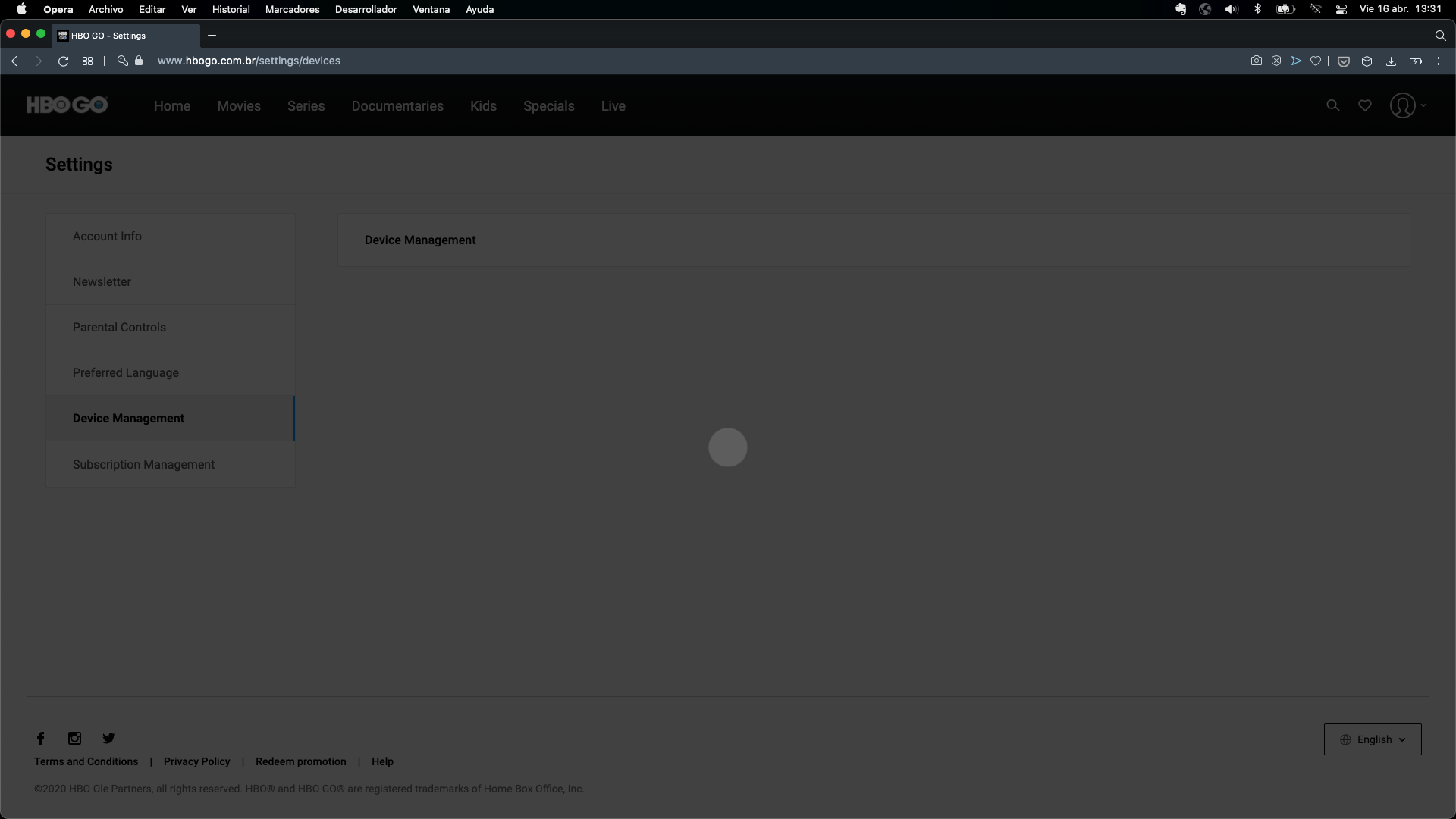The image size is (1456, 819).
Task: Open volume control in the menu bar
Action: 1231,9
